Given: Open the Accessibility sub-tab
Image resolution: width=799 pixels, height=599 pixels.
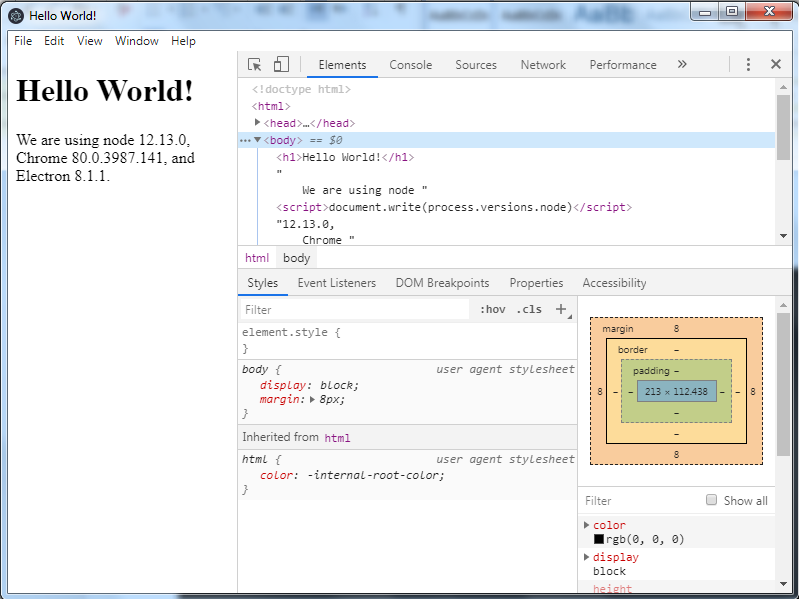Looking at the screenshot, I should click(x=614, y=283).
